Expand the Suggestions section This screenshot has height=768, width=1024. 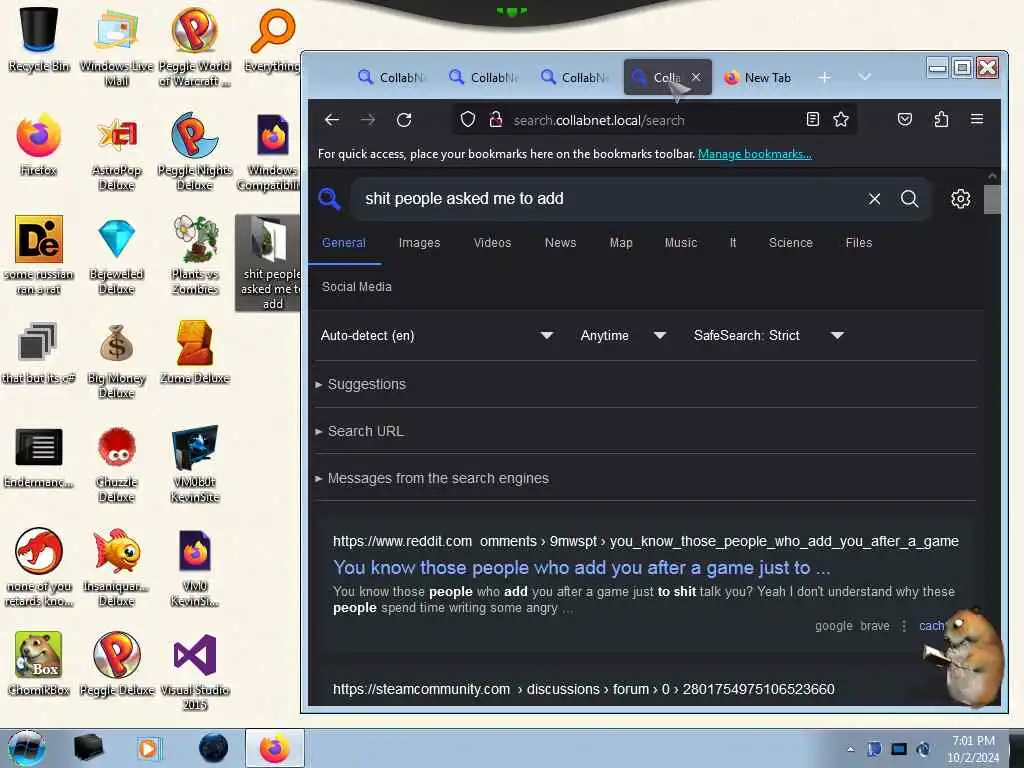coord(360,384)
